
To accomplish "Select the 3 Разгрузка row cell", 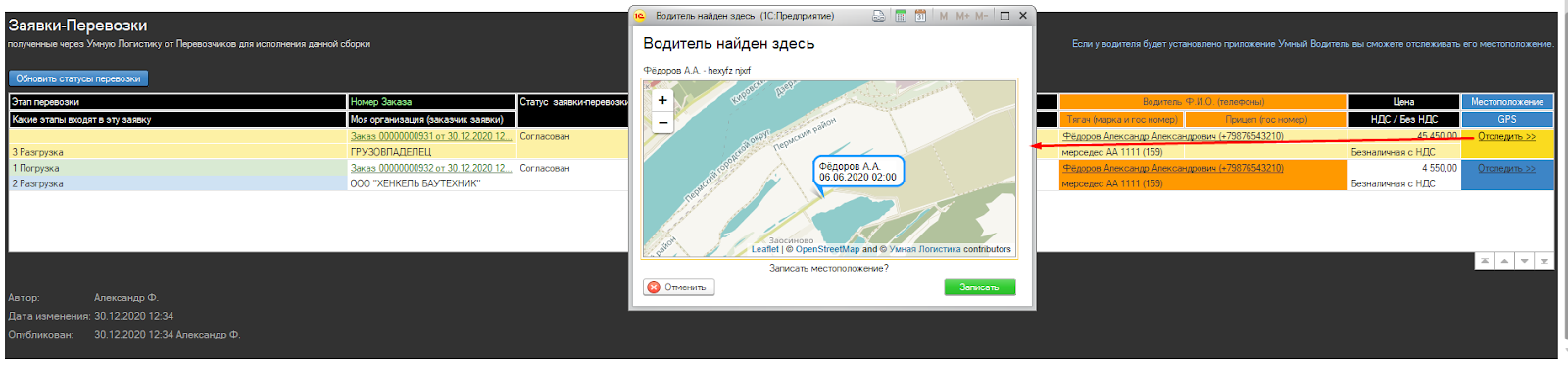I will 178,152.
